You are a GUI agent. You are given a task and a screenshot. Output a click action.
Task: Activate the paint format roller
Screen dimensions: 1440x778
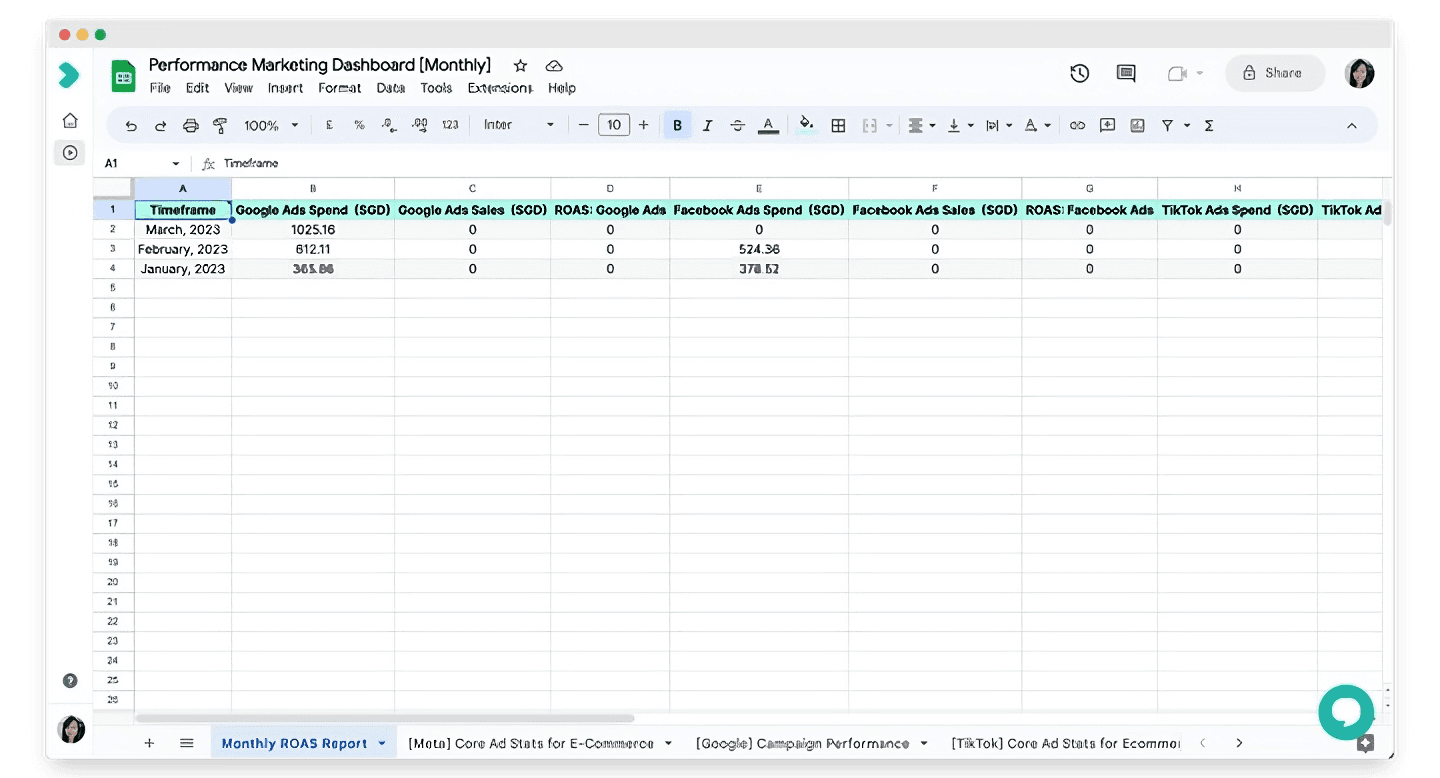(x=220, y=126)
